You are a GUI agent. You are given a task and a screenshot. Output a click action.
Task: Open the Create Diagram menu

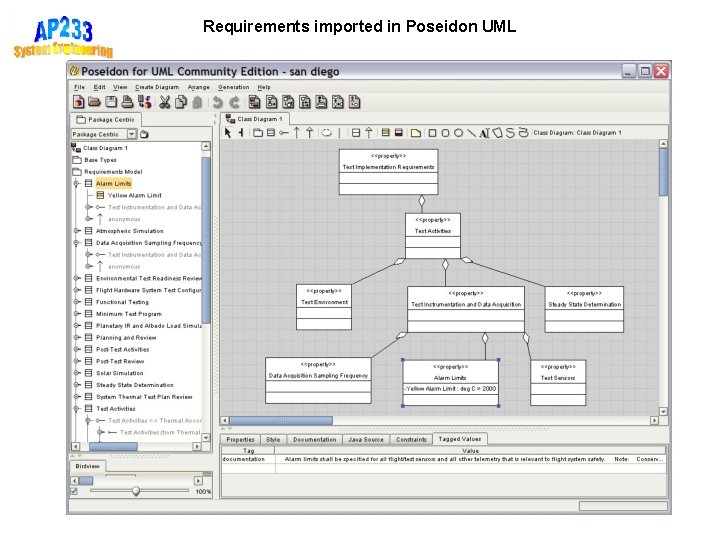[157, 87]
